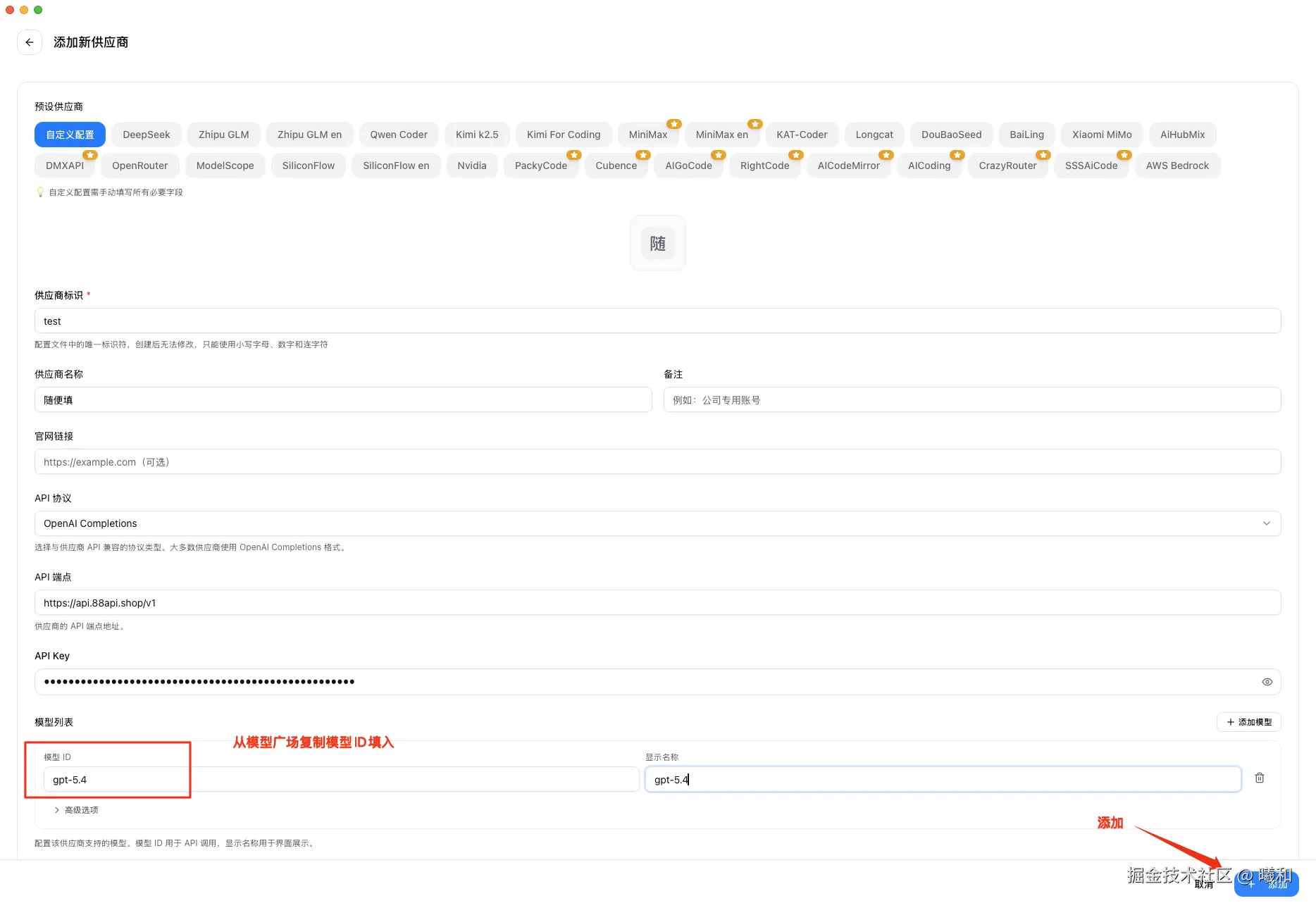Click the 模型 ID field with gpt-5.4
The image size is (1316, 908).
pyautogui.click(x=341, y=779)
